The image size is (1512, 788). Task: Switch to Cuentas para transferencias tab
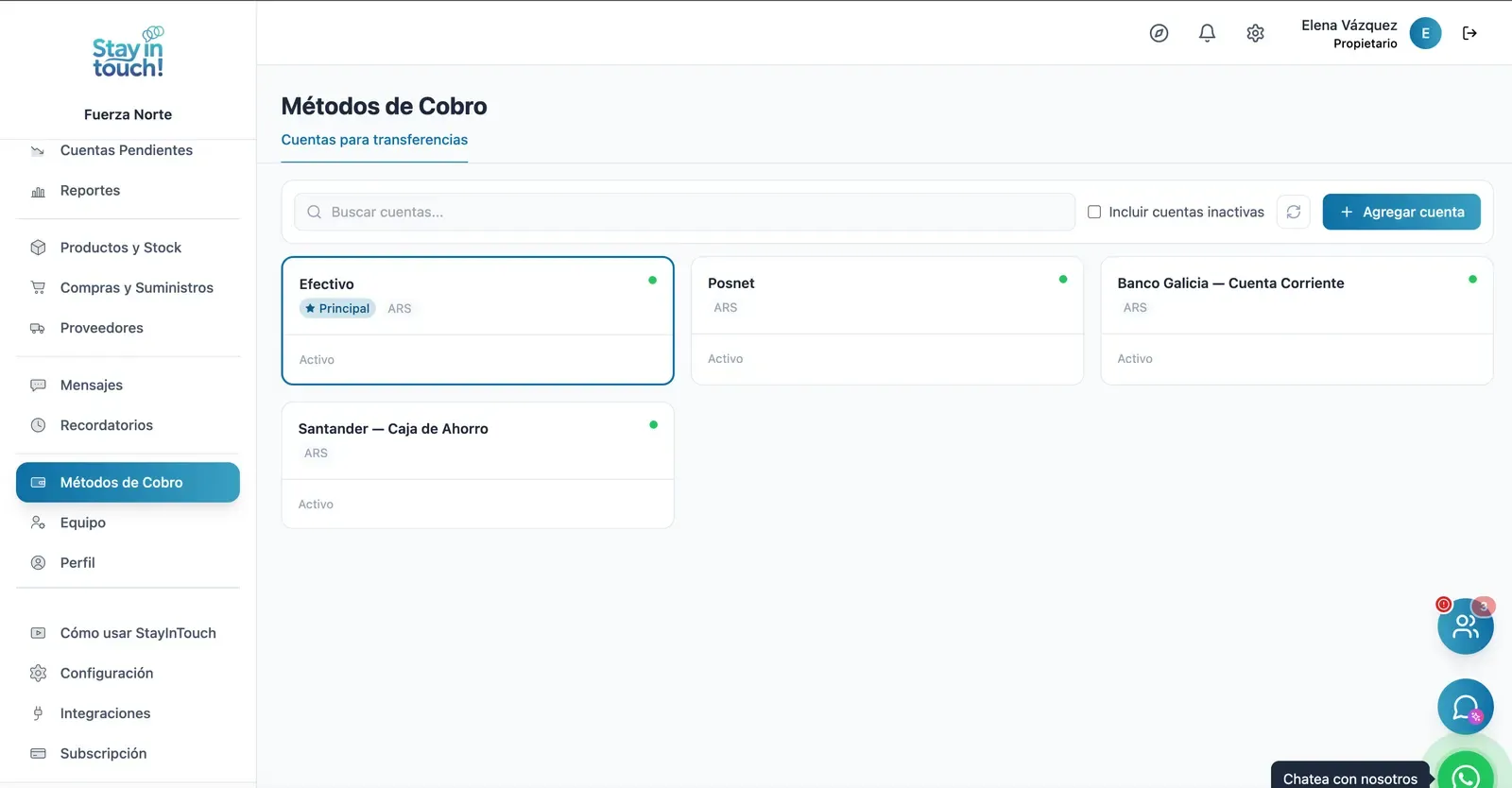tap(374, 140)
